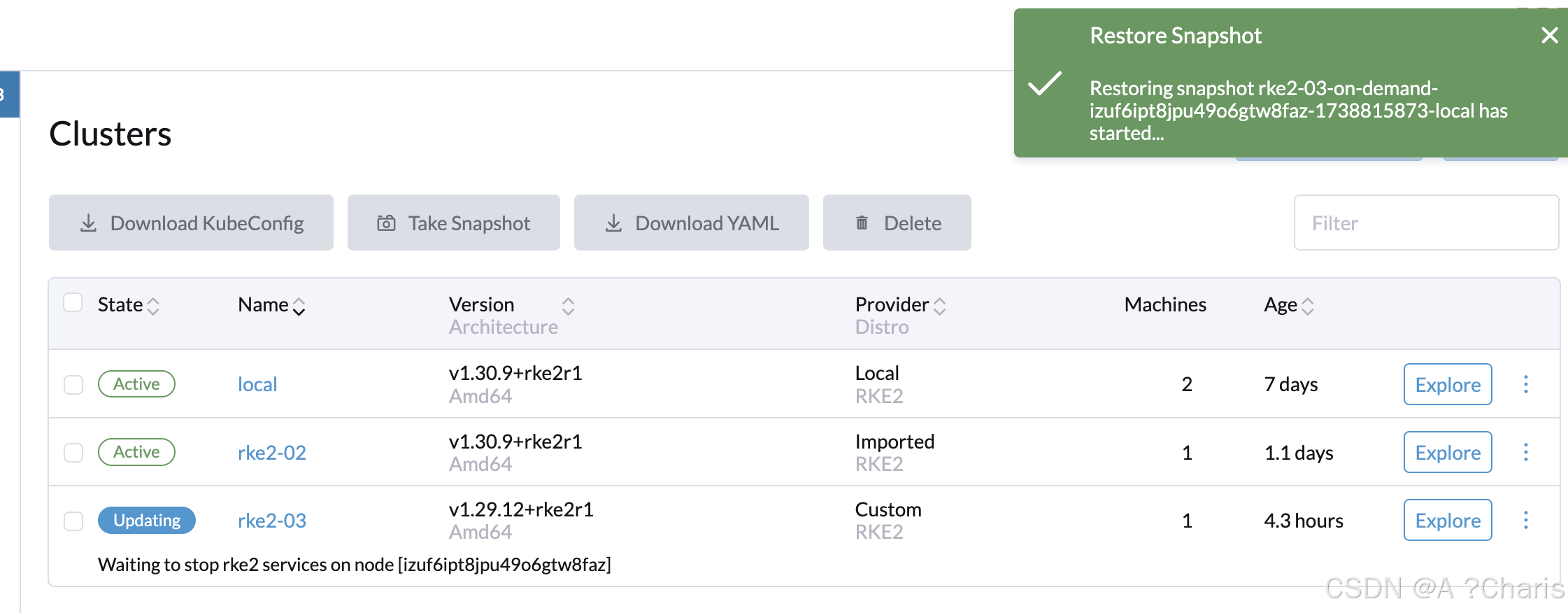Sort clusters by Version column

click(512, 305)
